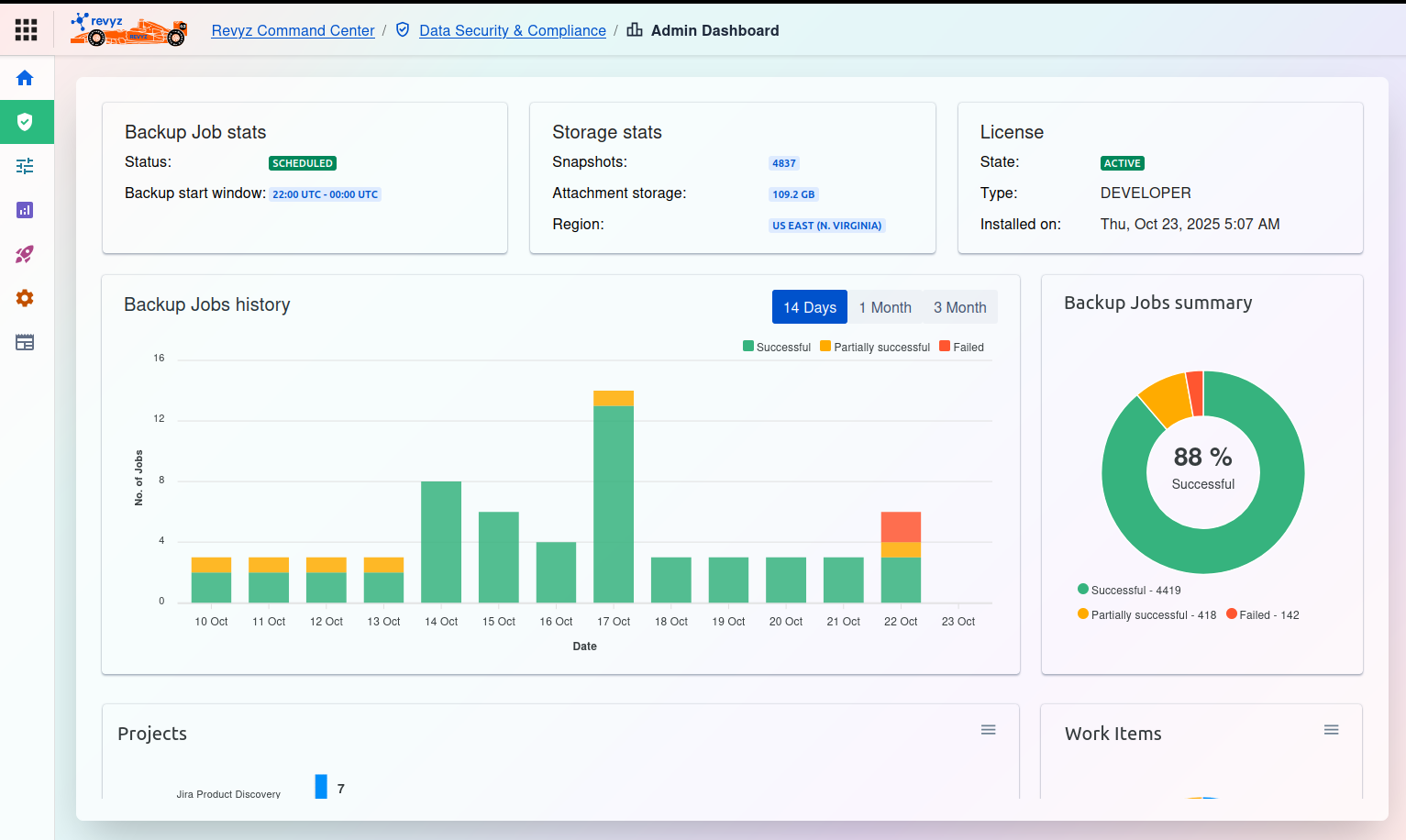Open the apps grid launcher icon
This screenshot has width=1406, height=840.
26,30
